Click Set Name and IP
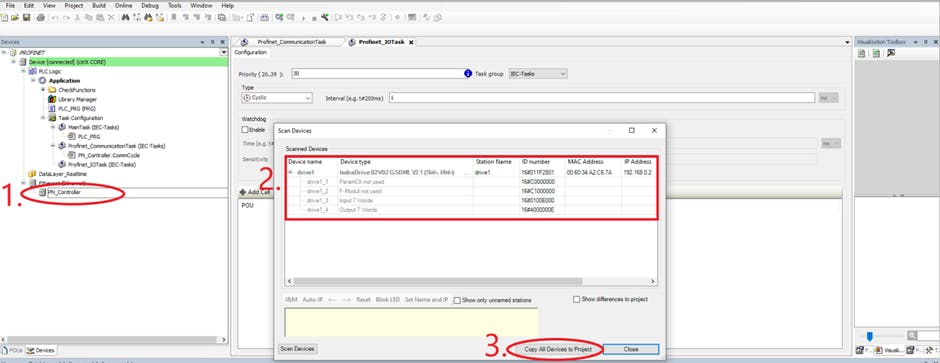Image resolution: width=940 pixels, height=363 pixels. 426,300
